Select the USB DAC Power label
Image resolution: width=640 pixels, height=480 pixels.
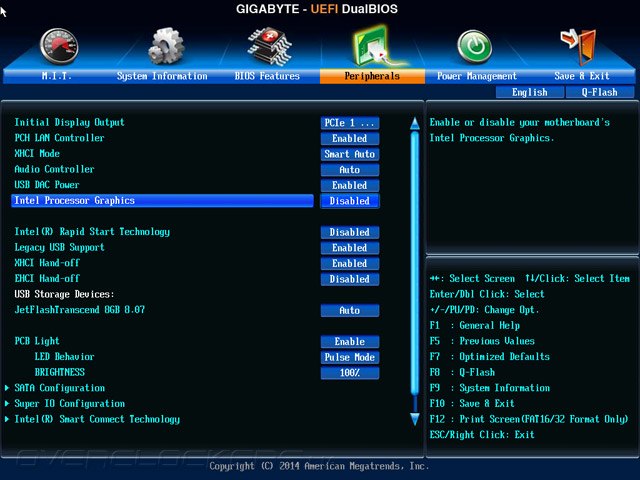pyautogui.click(x=47, y=184)
